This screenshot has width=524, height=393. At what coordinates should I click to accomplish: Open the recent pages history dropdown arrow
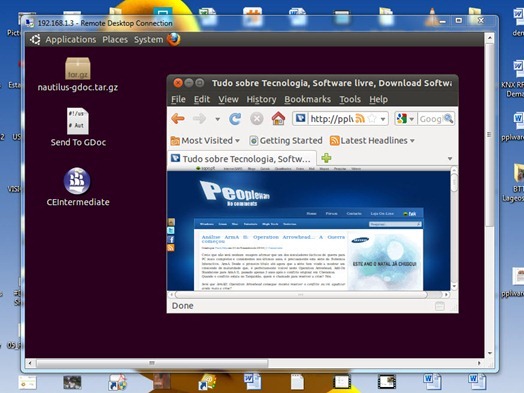pyautogui.click(x=218, y=119)
